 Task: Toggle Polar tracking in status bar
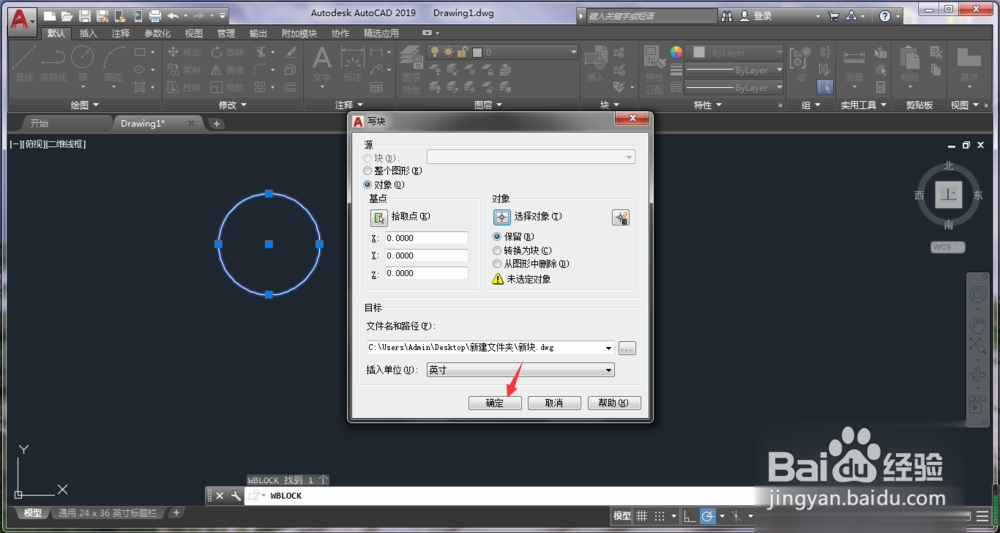pos(707,515)
